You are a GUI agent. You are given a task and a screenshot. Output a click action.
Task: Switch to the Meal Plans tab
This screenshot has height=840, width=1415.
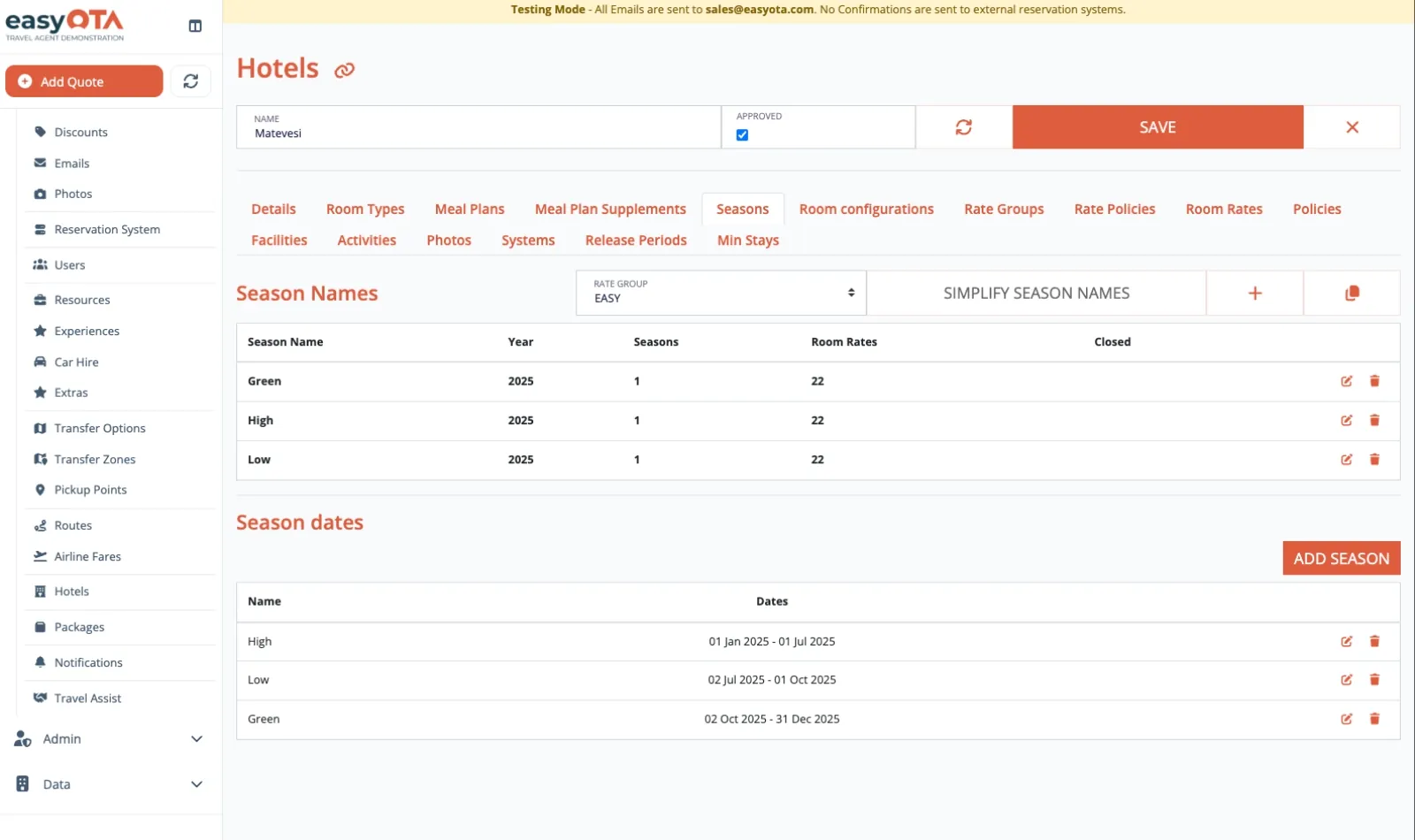pyautogui.click(x=470, y=209)
